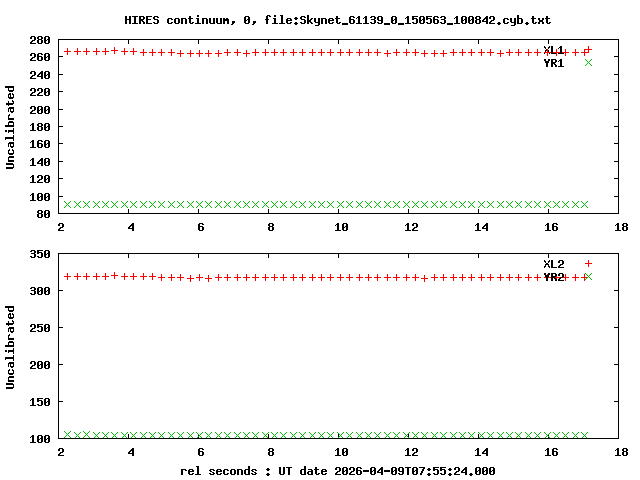Click the top plot's Uncalibrated axis label

click(x=11, y=127)
